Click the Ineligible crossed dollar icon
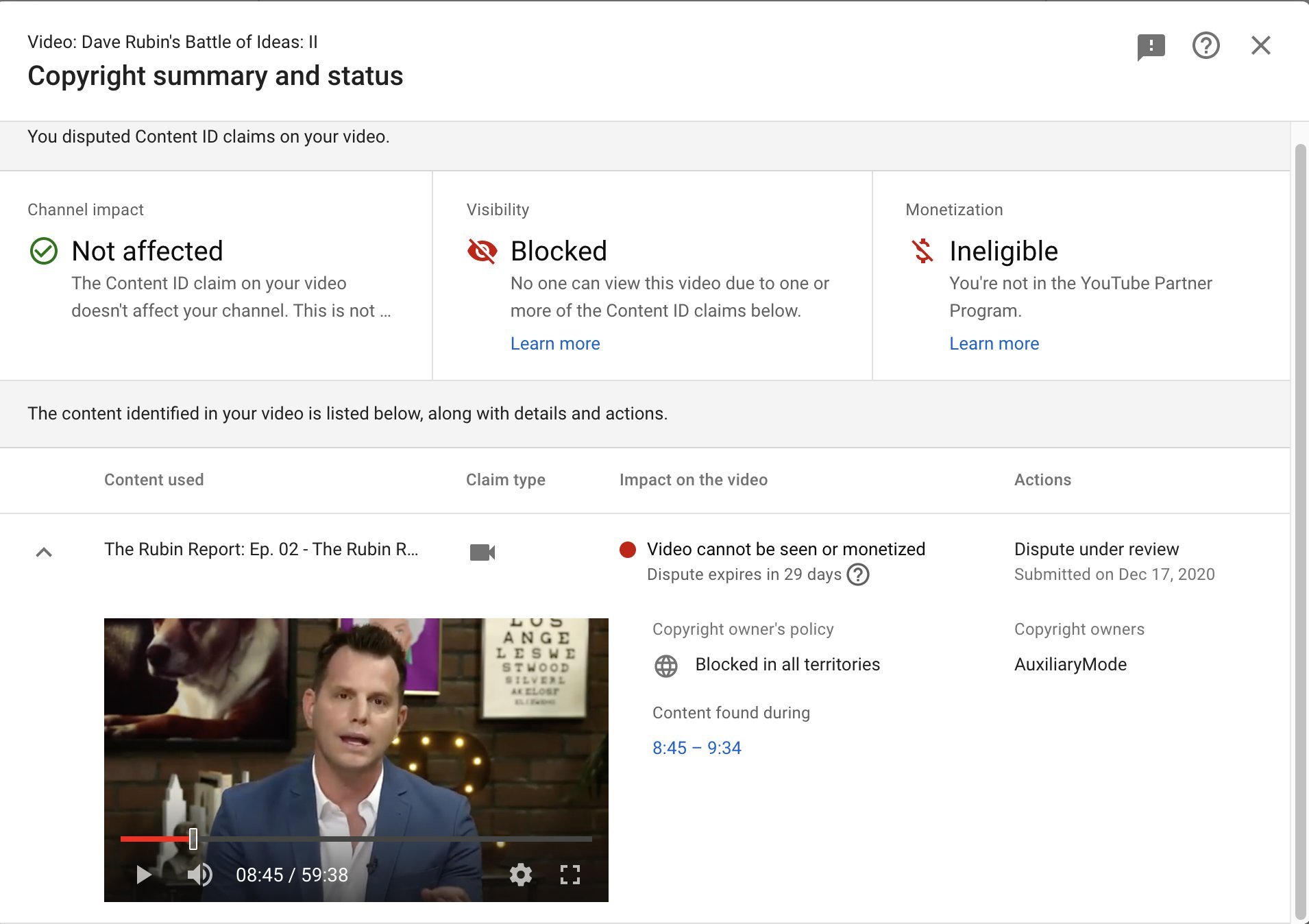1309x924 pixels. click(x=922, y=251)
